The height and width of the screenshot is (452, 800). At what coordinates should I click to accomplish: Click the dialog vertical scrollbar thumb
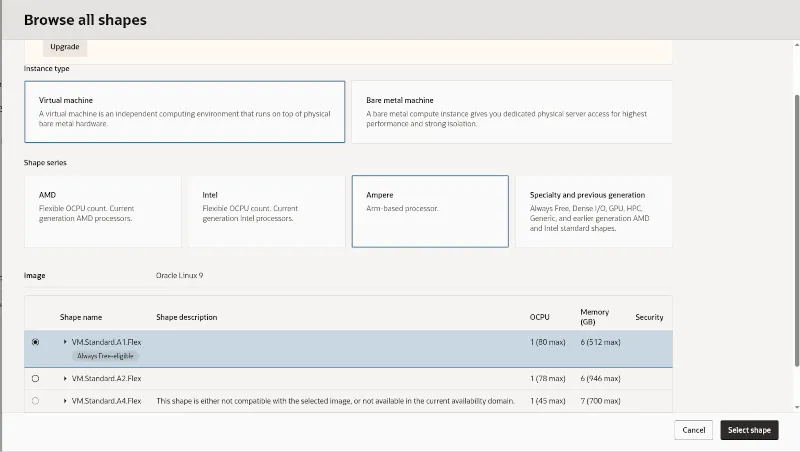click(x=796, y=230)
